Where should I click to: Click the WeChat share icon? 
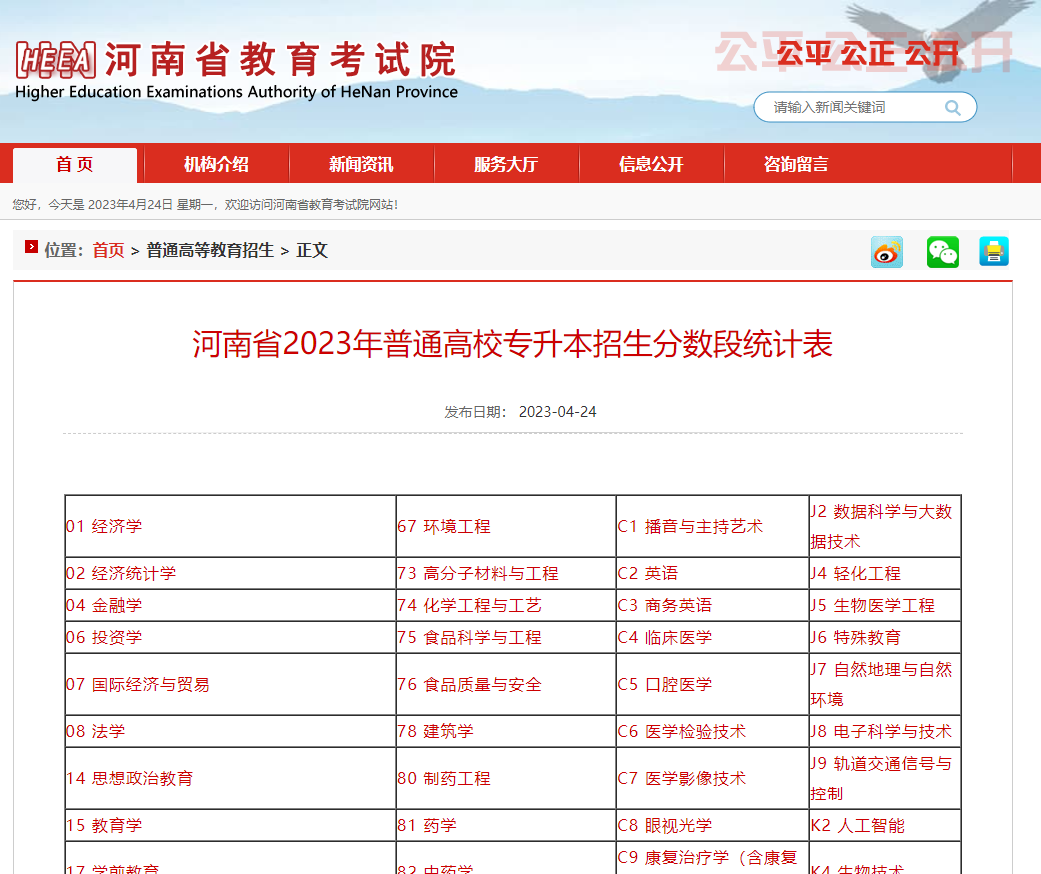942,251
